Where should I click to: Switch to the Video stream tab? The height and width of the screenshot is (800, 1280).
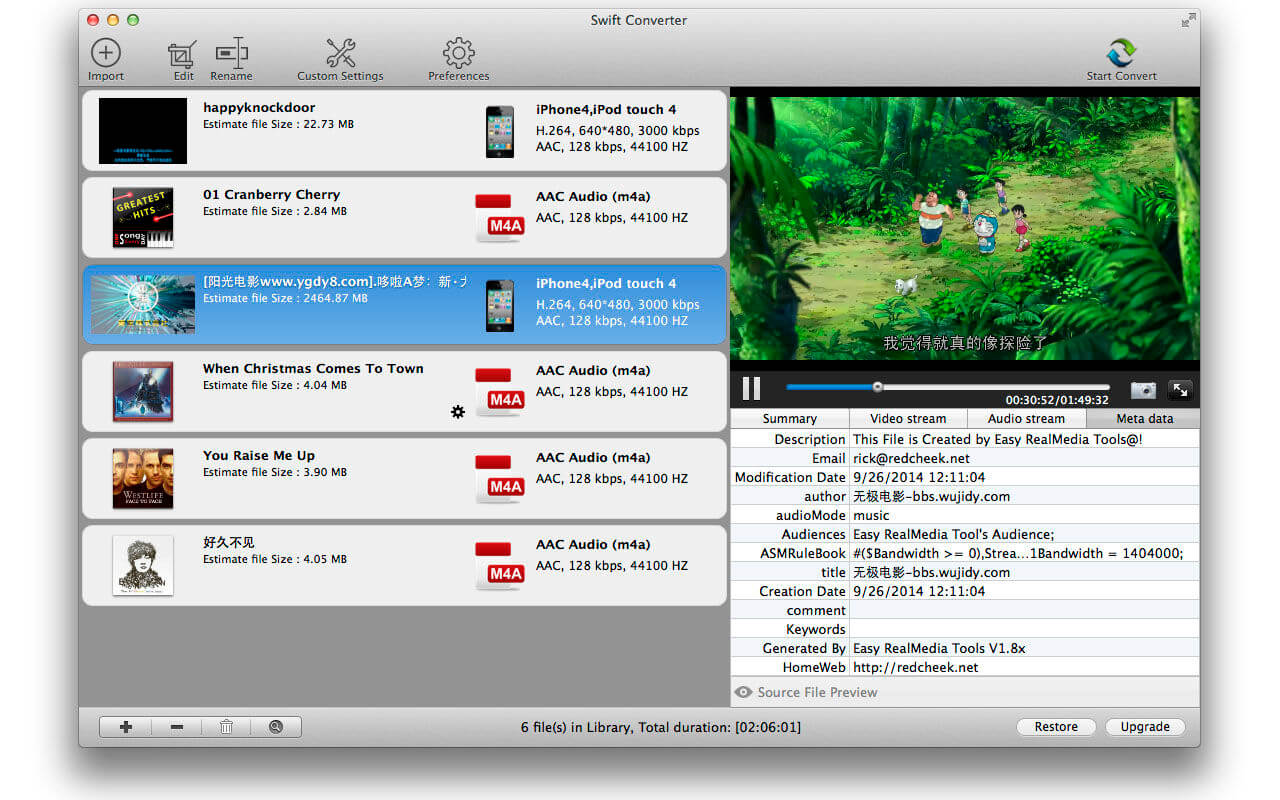[908, 419]
